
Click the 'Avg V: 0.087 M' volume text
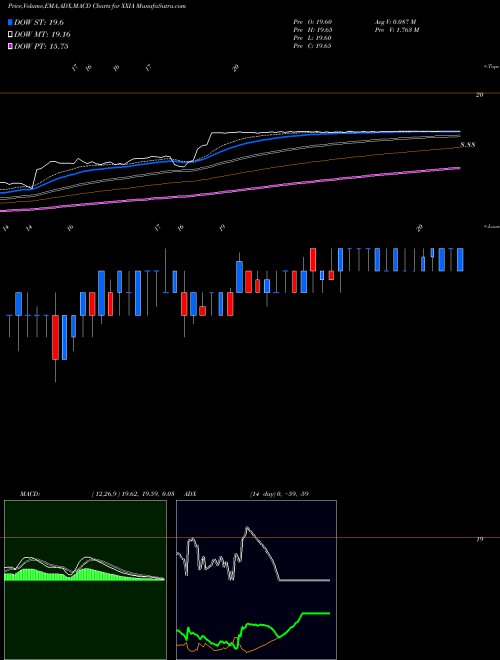(x=394, y=22)
